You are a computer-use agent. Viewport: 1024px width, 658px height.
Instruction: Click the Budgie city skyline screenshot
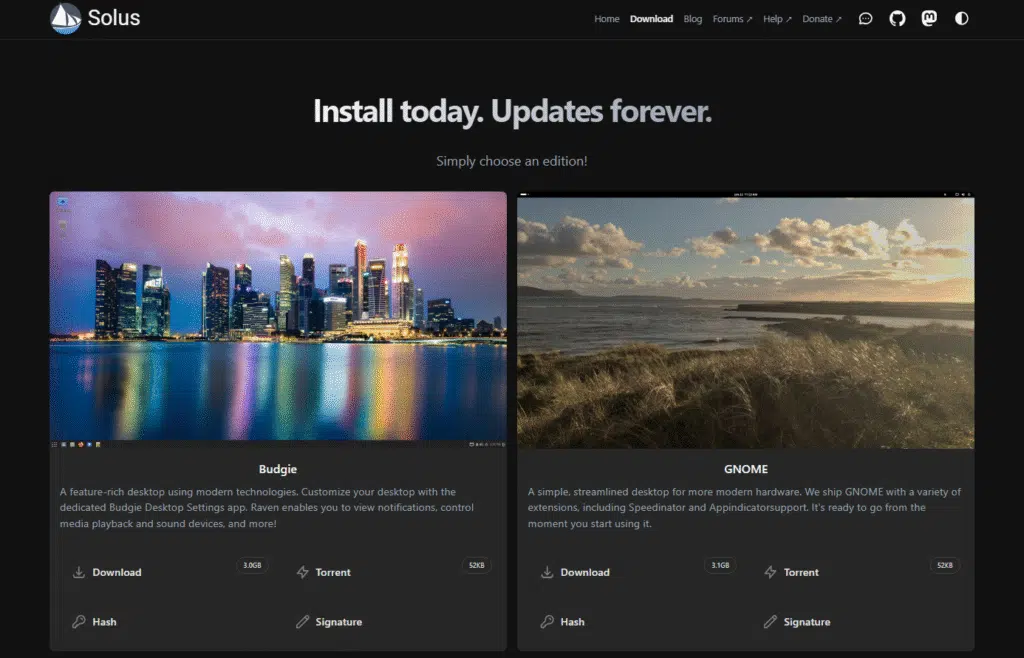(x=278, y=318)
